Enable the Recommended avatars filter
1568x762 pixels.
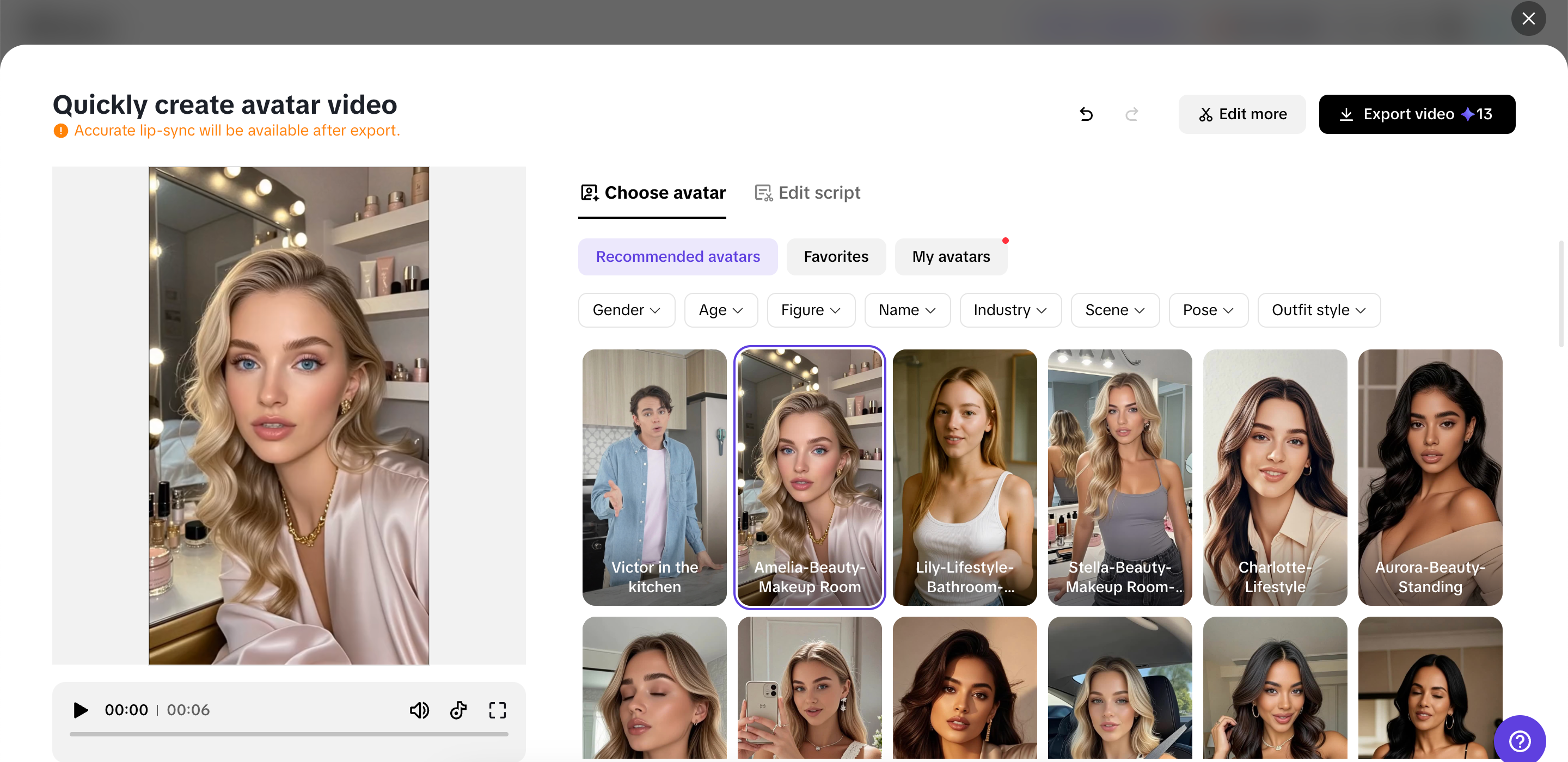click(x=677, y=256)
